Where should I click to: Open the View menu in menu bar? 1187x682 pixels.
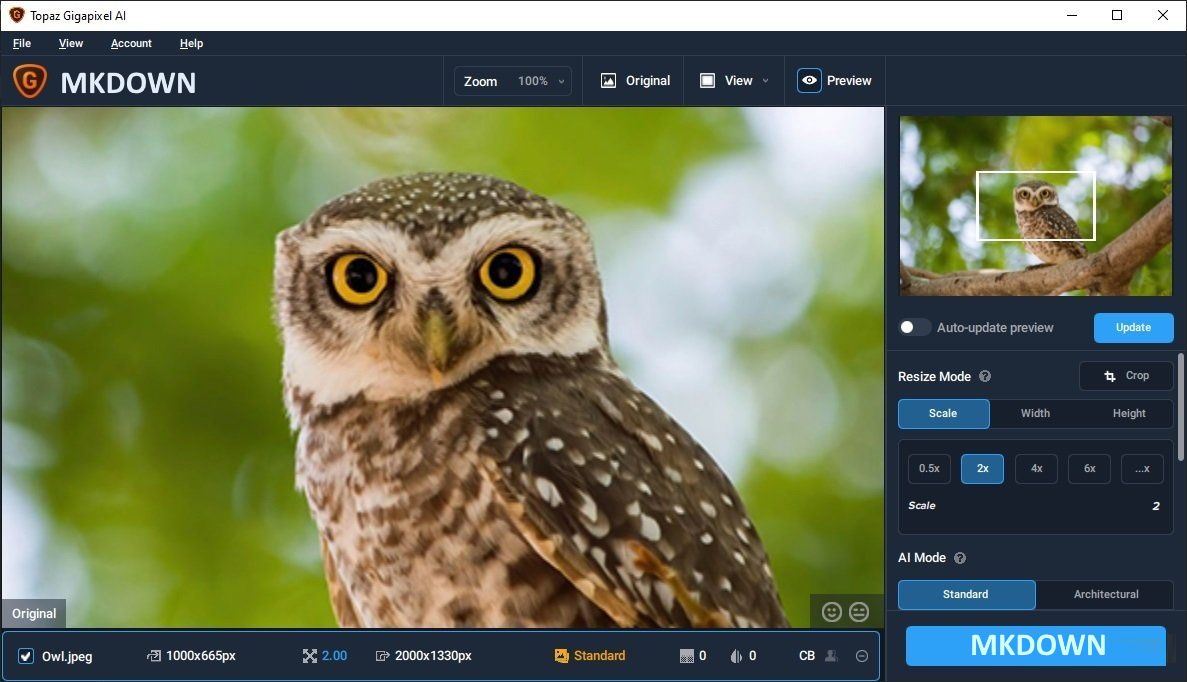click(71, 43)
